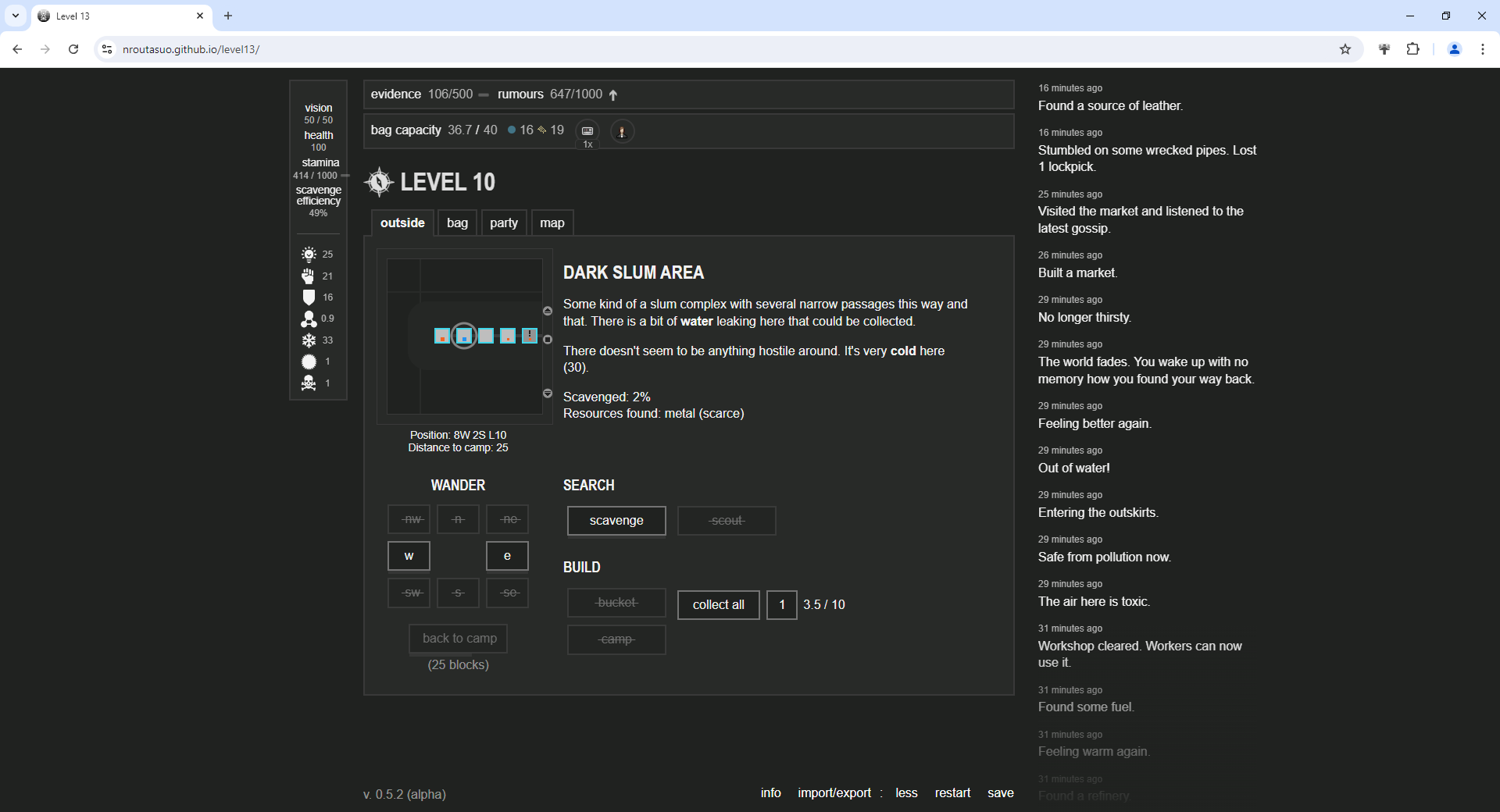Select the Level 13 browser tab
1500x812 pixels.
point(121,16)
